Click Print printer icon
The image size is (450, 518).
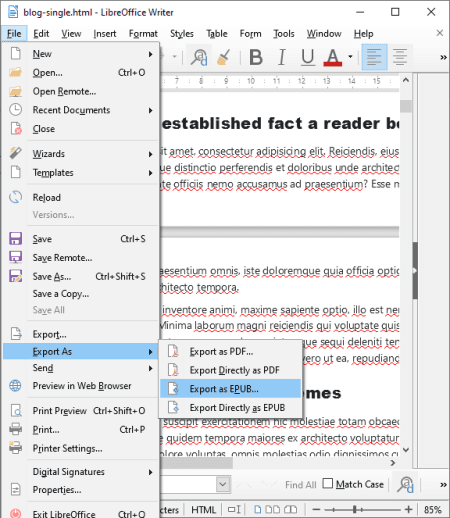click(15, 429)
